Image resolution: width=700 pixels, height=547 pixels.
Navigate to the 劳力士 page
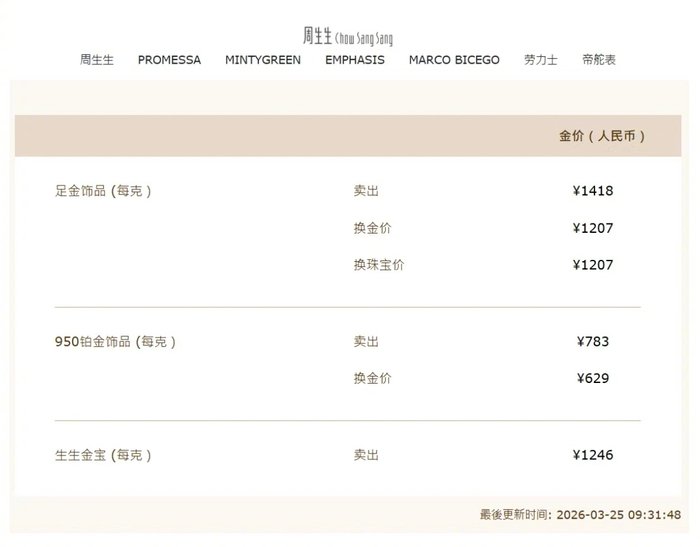pos(541,60)
